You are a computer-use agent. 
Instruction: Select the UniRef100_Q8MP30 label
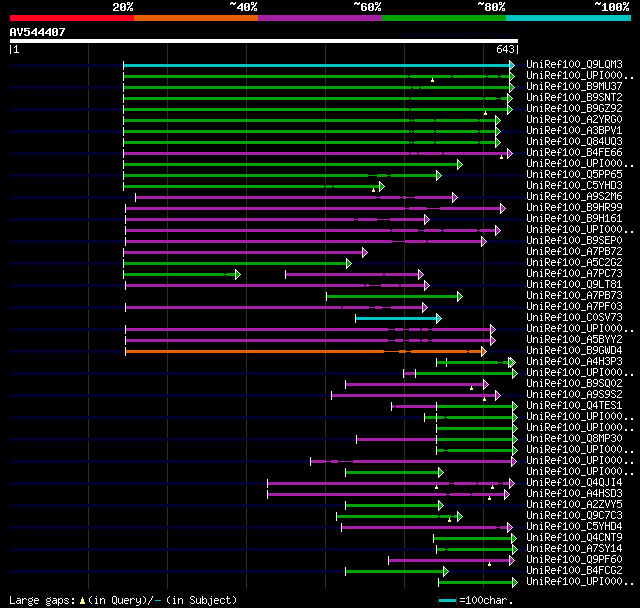pyautogui.click(x=574, y=439)
